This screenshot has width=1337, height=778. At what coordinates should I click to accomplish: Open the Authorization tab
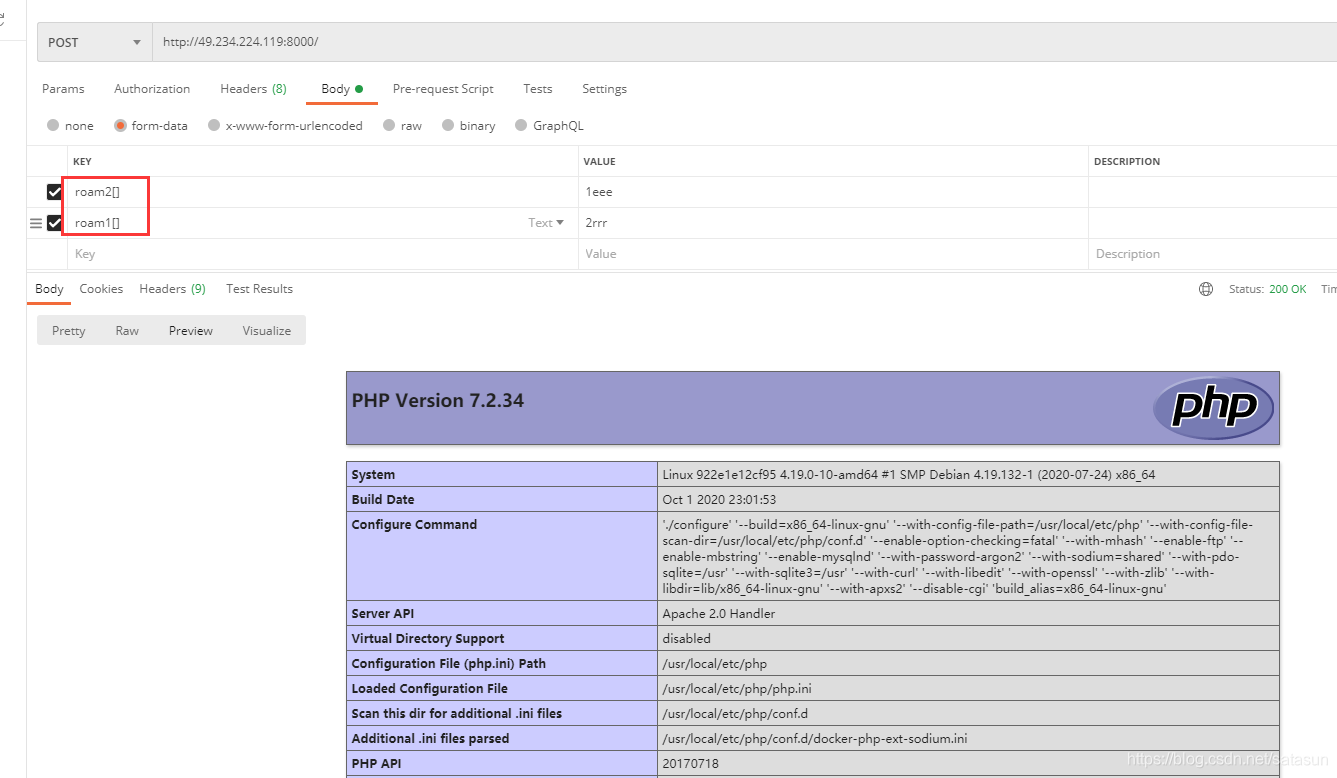(x=152, y=89)
